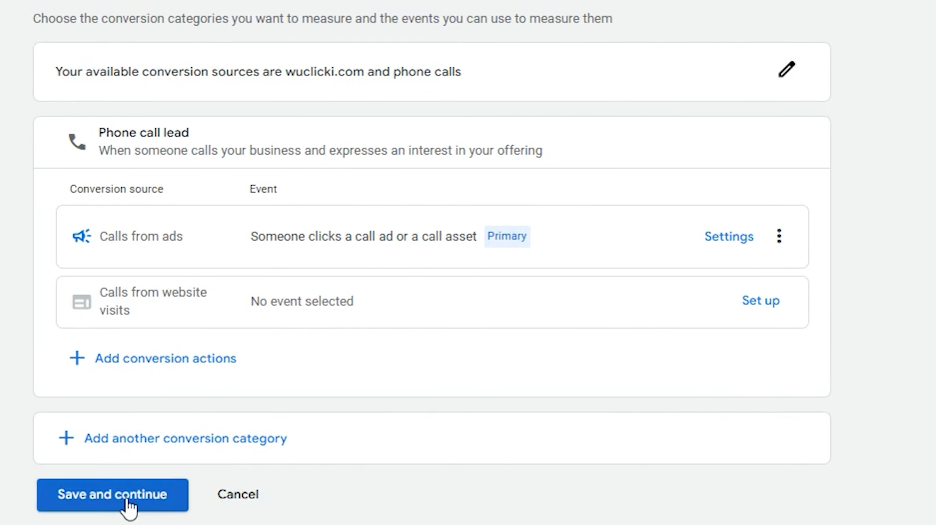Click the plus icon beside Add another conversion category
936x525 pixels.
66,438
